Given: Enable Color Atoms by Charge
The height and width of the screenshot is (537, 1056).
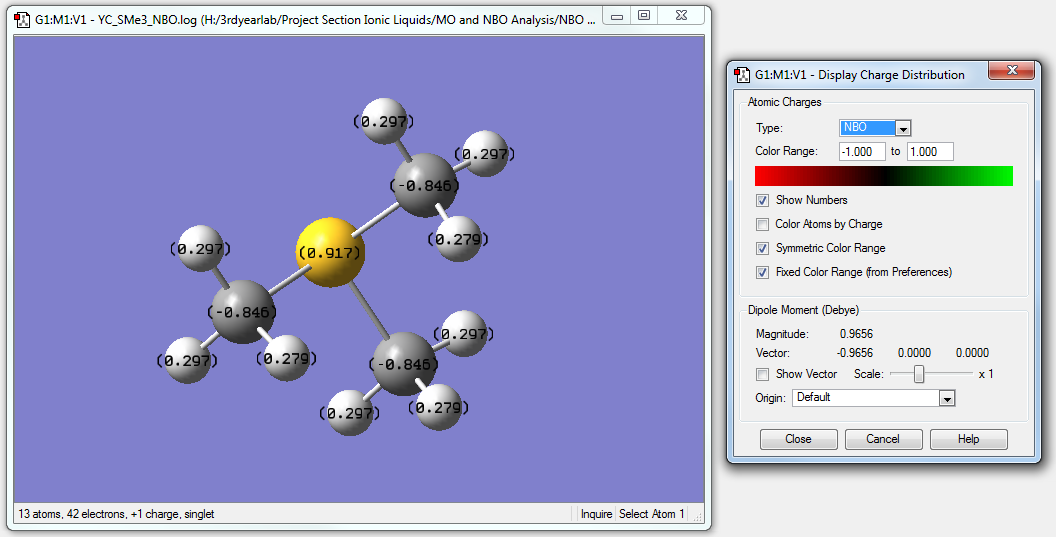Looking at the screenshot, I should 763,224.
